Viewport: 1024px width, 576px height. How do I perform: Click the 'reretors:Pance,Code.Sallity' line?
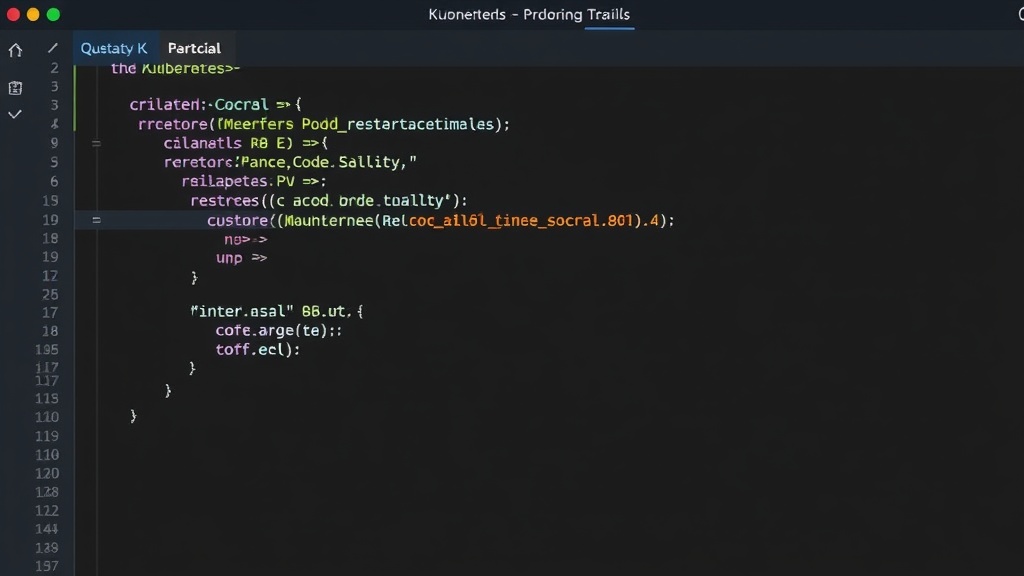(x=290, y=162)
